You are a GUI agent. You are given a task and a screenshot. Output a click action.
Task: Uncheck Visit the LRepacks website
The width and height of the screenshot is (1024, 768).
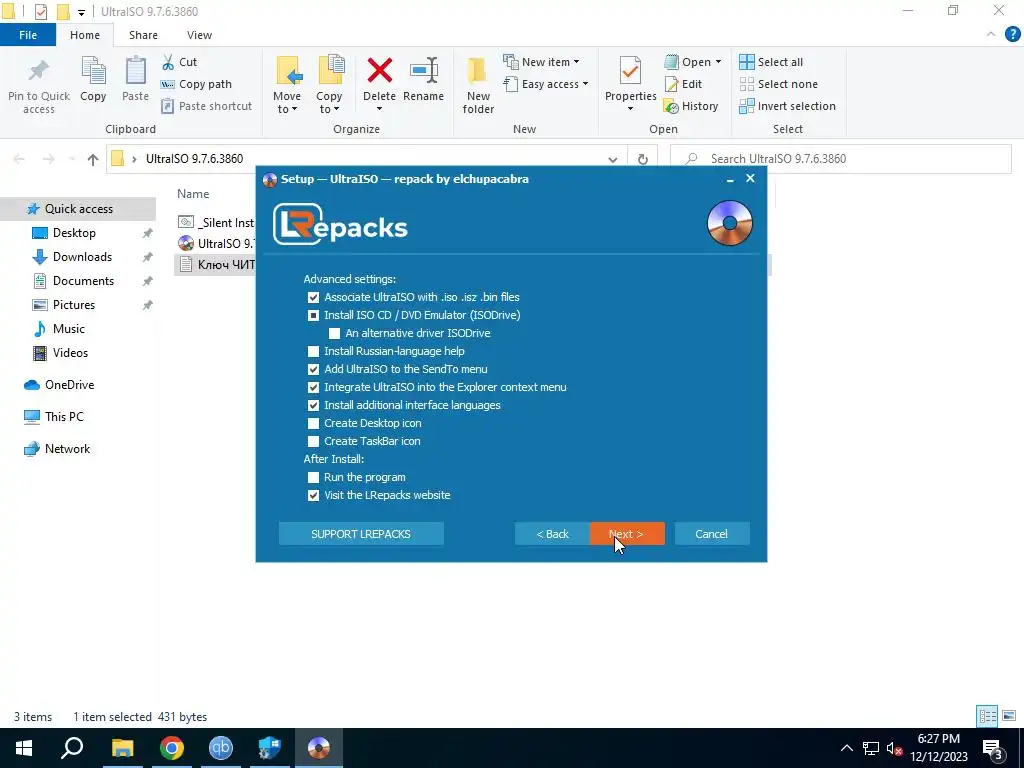pos(313,496)
